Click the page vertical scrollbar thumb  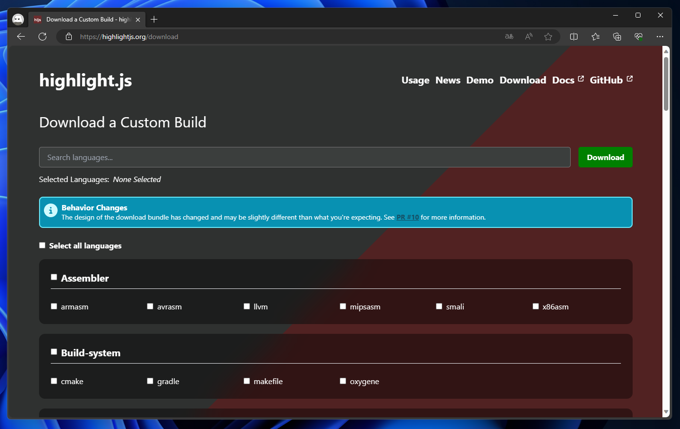click(x=666, y=83)
